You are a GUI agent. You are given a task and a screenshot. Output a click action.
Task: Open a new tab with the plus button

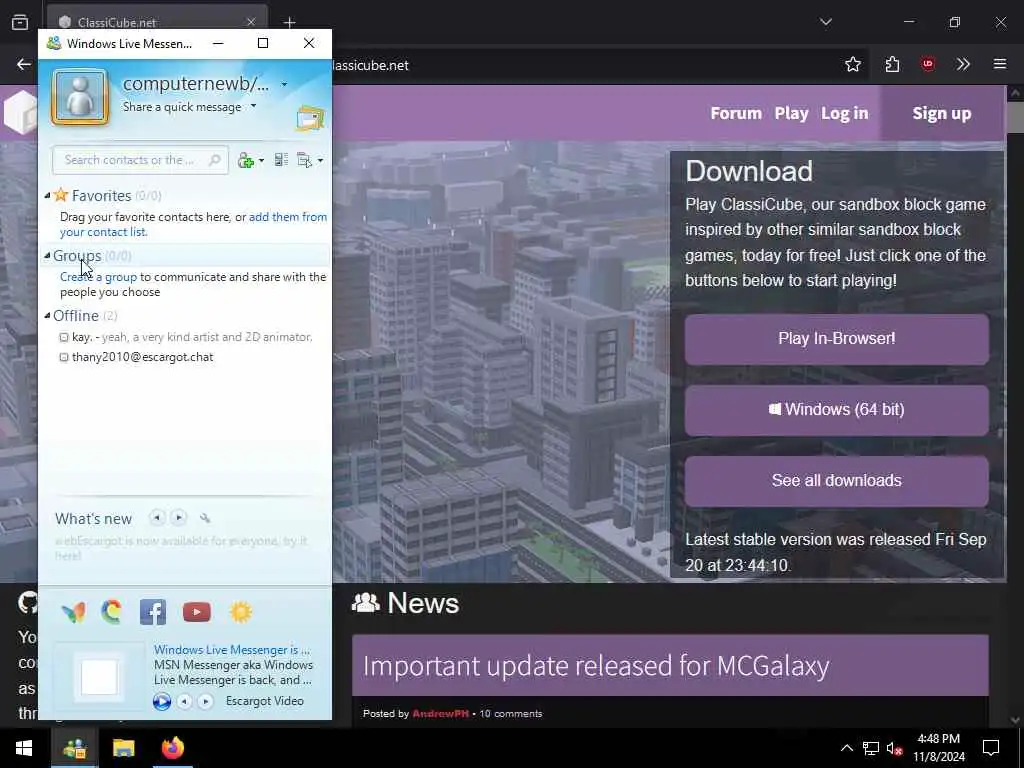(289, 22)
